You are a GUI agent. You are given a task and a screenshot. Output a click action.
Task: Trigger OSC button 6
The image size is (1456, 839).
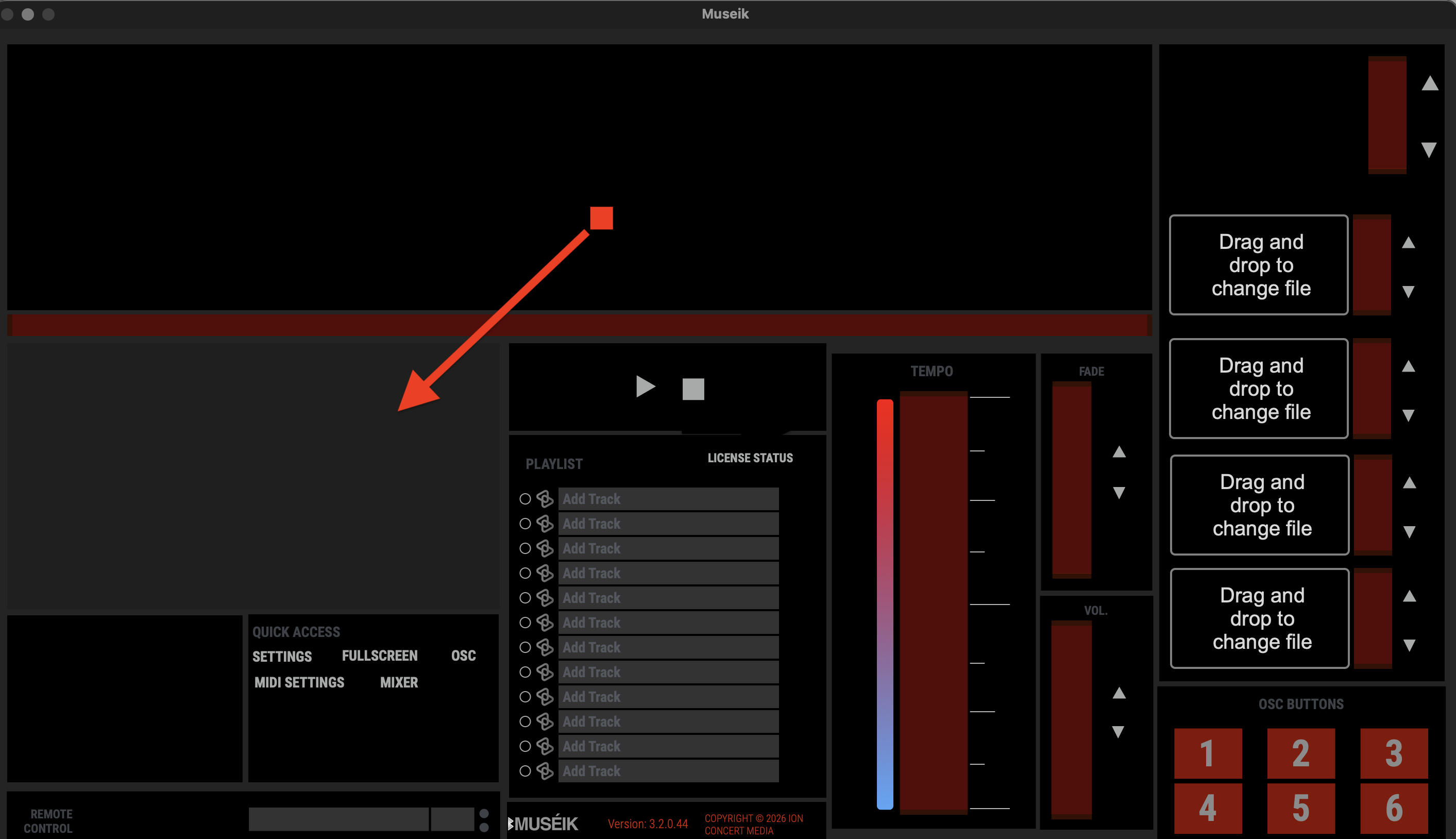[x=1394, y=808]
